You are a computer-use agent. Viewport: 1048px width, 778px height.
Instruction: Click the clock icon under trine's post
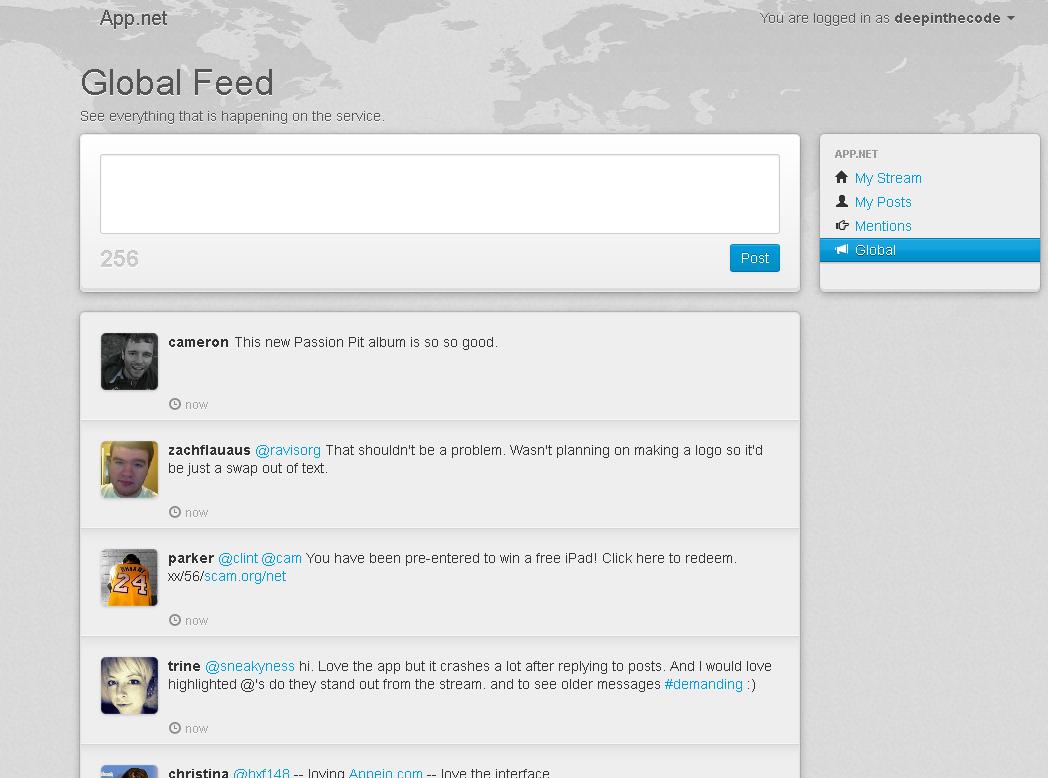[175, 728]
